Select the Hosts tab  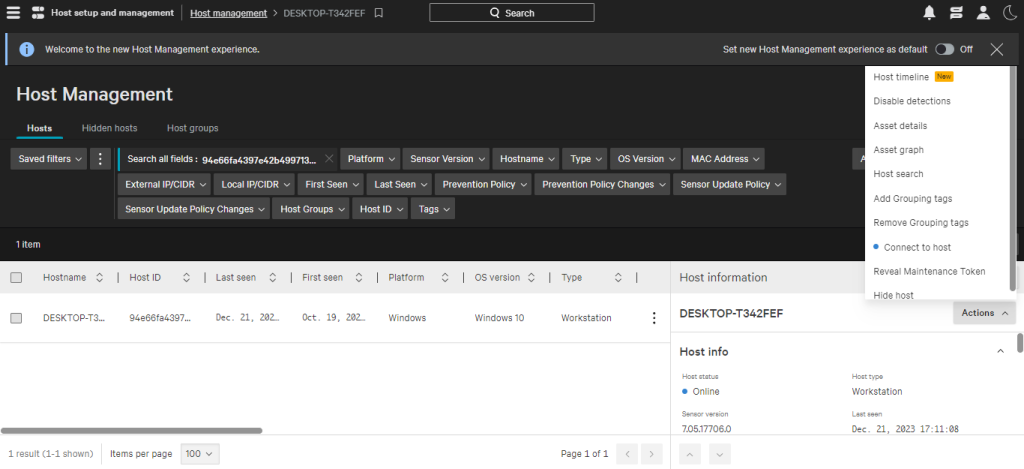click(39, 128)
